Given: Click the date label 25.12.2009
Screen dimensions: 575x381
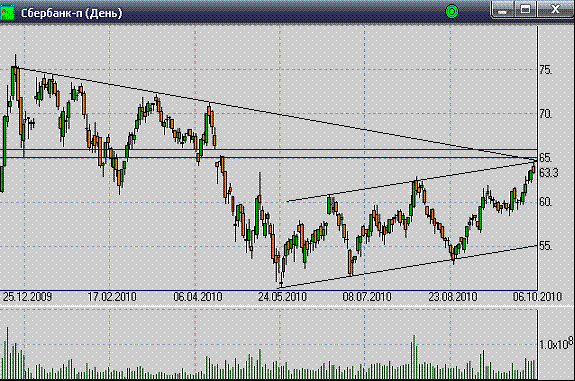Looking at the screenshot, I should tap(28, 297).
